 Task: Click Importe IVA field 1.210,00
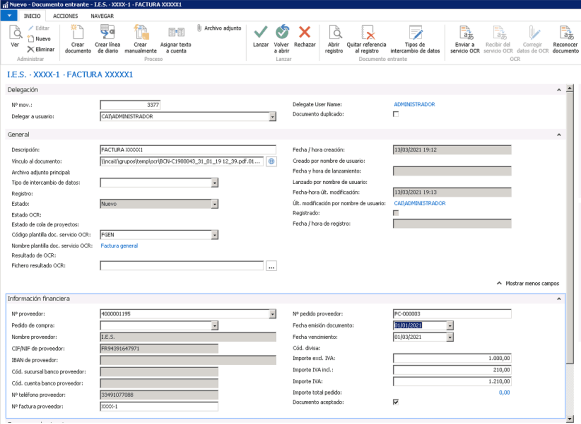[x=452, y=381]
